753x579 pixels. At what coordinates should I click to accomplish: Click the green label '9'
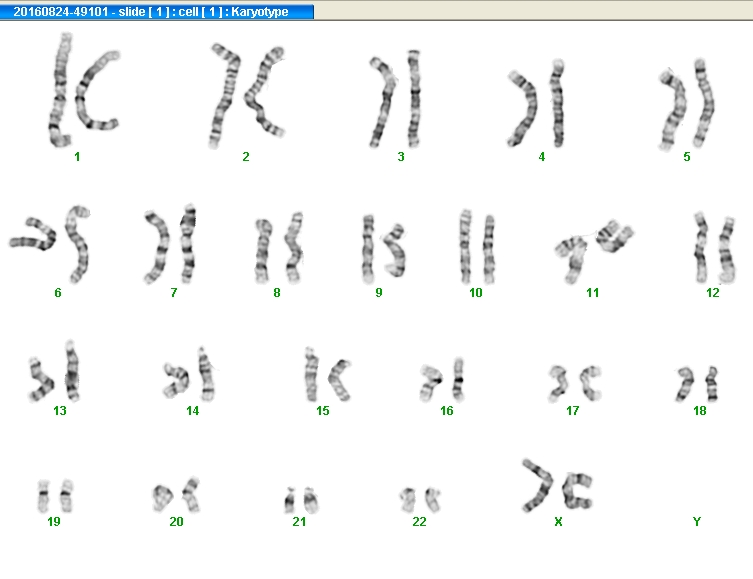click(x=379, y=292)
